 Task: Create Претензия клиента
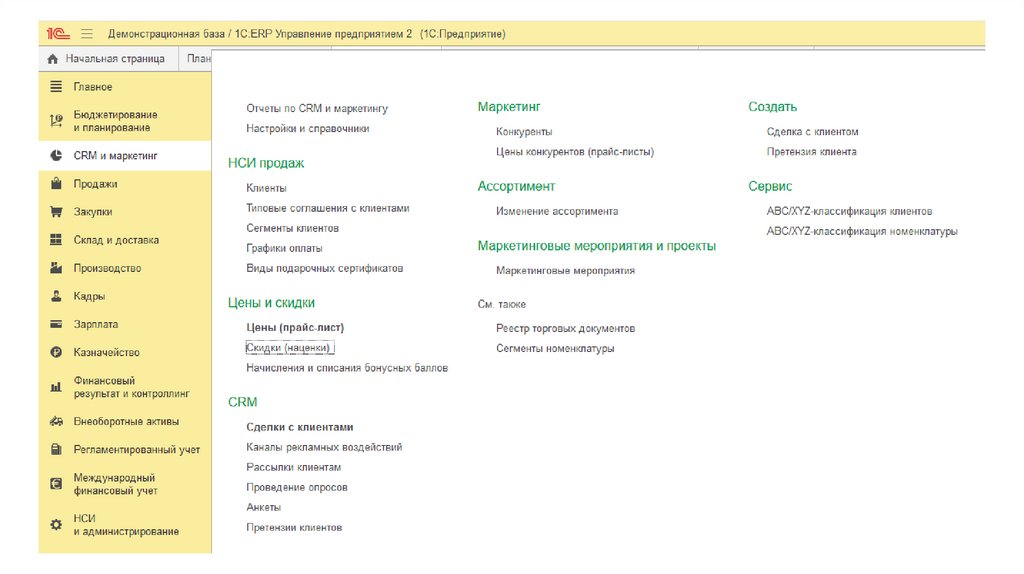click(x=811, y=151)
